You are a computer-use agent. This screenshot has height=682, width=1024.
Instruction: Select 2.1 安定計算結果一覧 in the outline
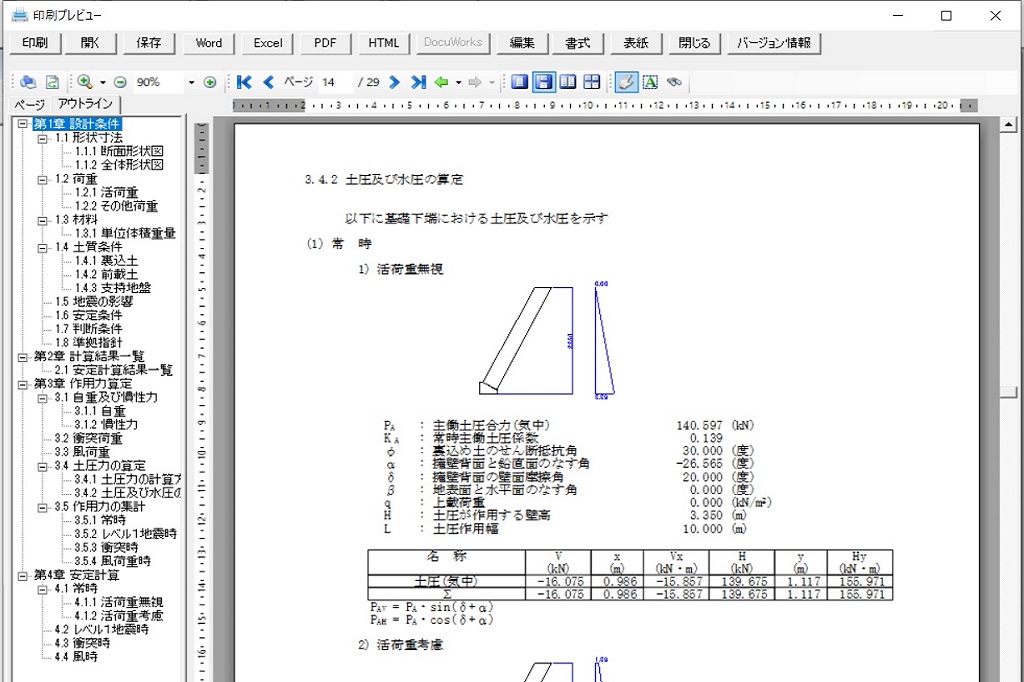tap(114, 370)
